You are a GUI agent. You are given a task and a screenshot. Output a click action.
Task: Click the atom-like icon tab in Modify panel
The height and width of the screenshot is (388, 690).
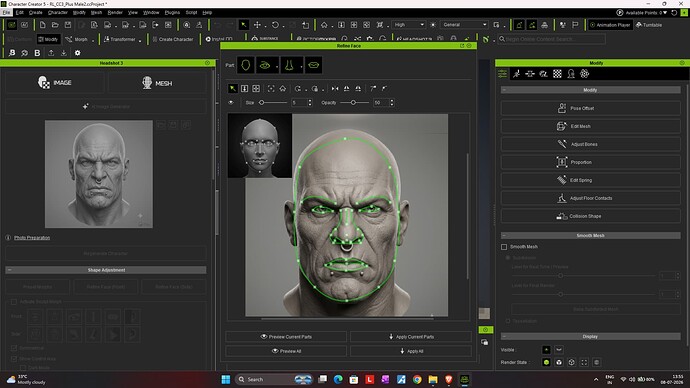tap(584, 74)
